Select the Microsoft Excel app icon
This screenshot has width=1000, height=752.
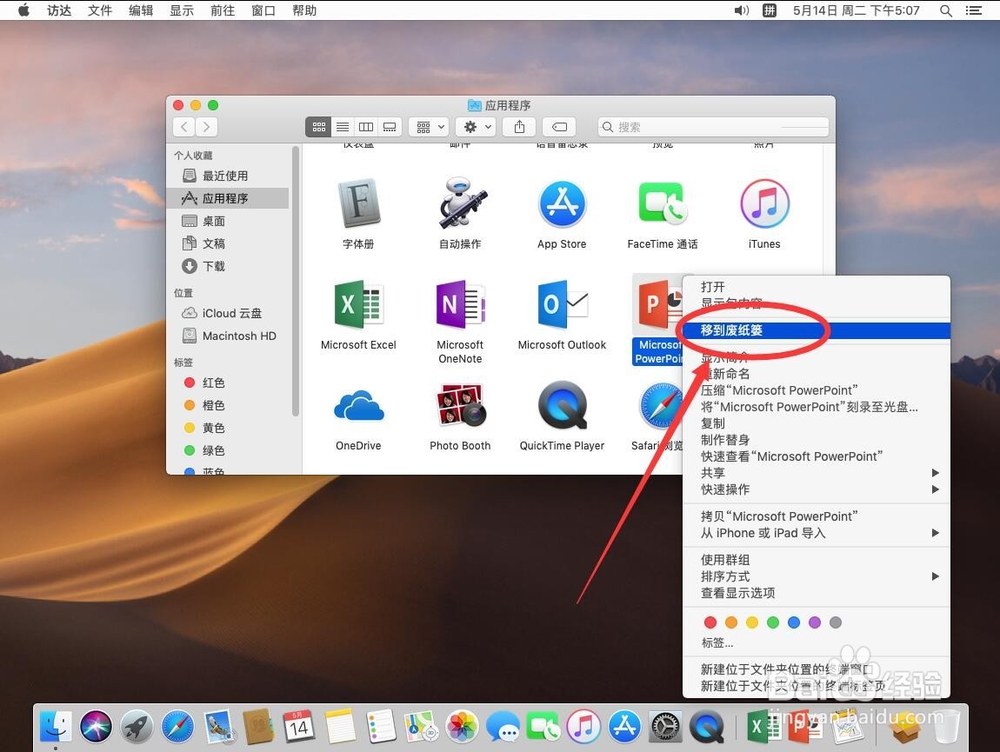point(358,304)
